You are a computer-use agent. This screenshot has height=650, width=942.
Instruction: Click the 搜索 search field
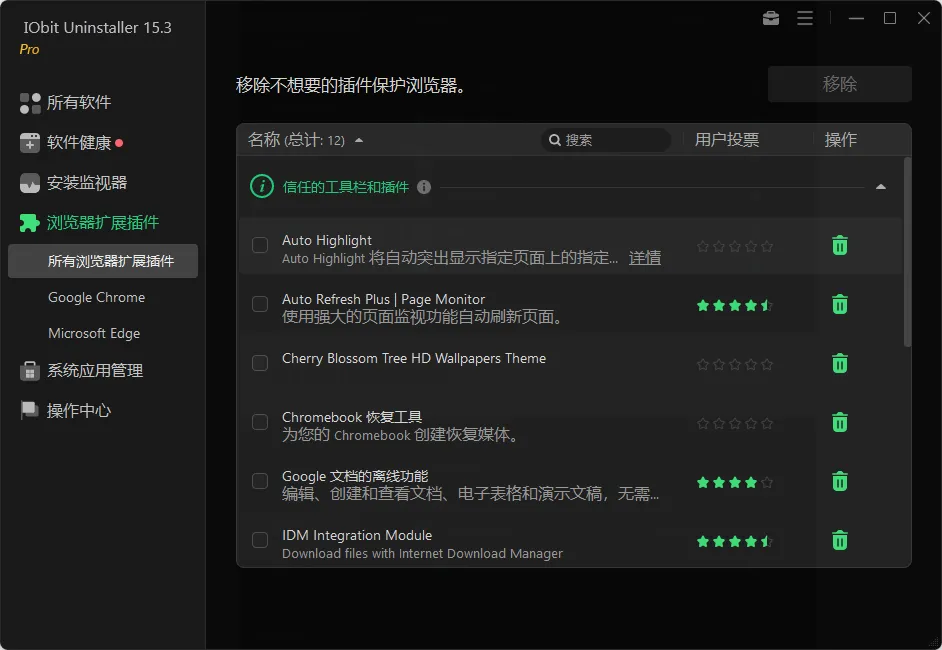pos(606,140)
